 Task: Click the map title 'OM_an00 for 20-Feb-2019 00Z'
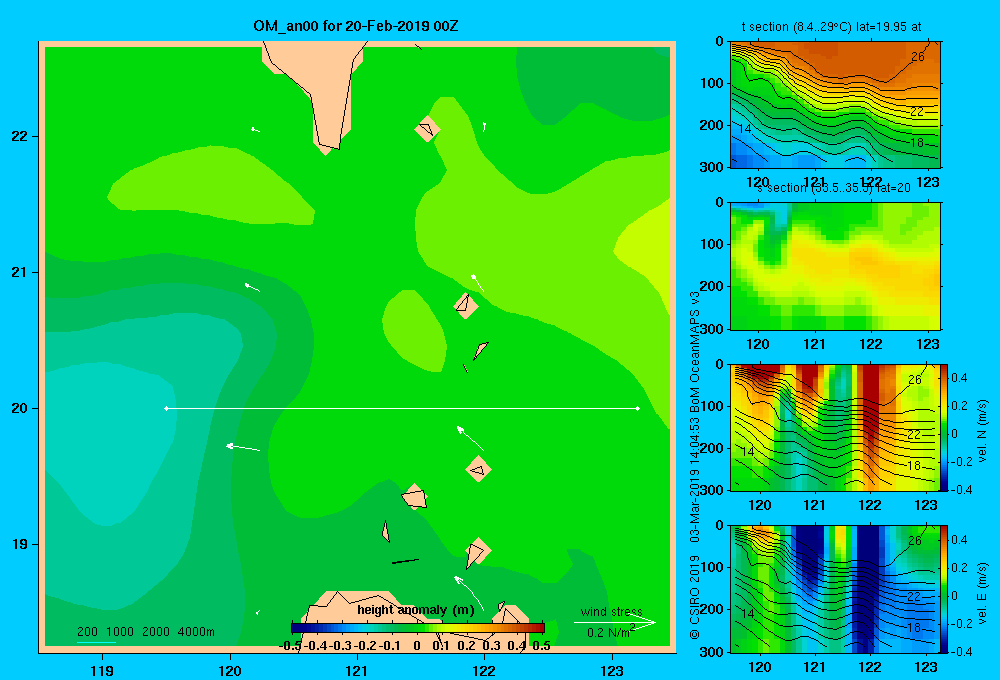pos(356,26)
